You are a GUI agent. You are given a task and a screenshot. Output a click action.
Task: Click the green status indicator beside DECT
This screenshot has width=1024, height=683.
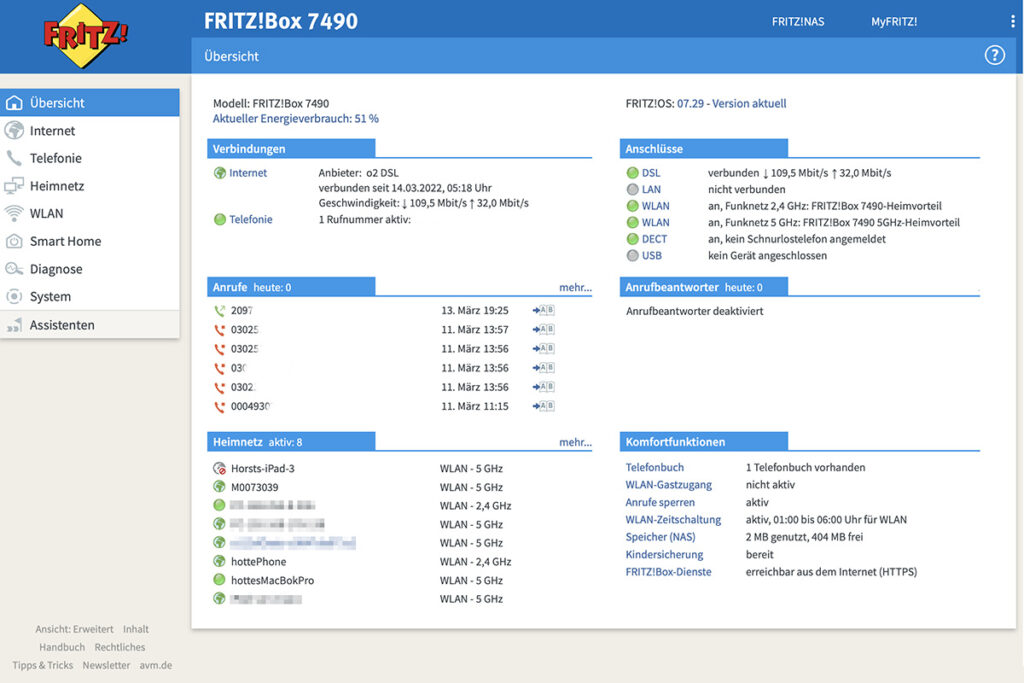[632, 239]
